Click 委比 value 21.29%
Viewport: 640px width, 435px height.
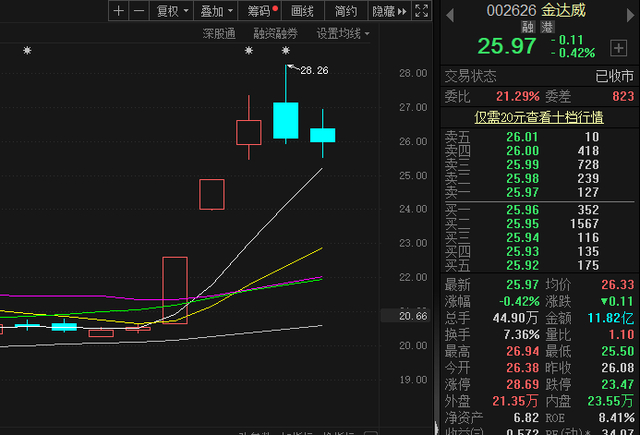[518, 97]
